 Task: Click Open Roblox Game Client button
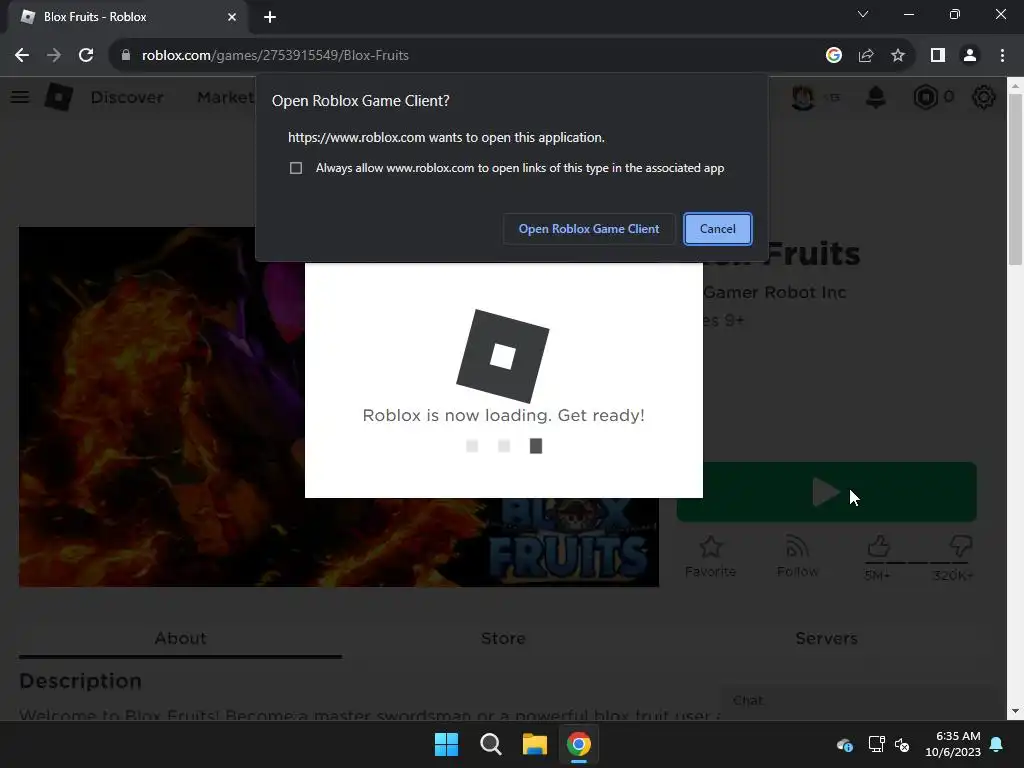pos(589,229)
